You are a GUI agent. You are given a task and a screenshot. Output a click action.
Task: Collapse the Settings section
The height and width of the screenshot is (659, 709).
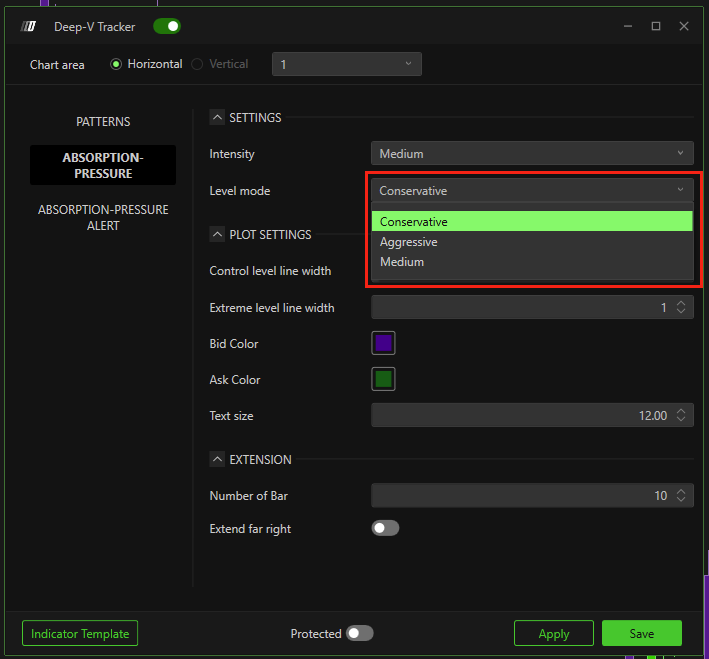coord(217,117)
